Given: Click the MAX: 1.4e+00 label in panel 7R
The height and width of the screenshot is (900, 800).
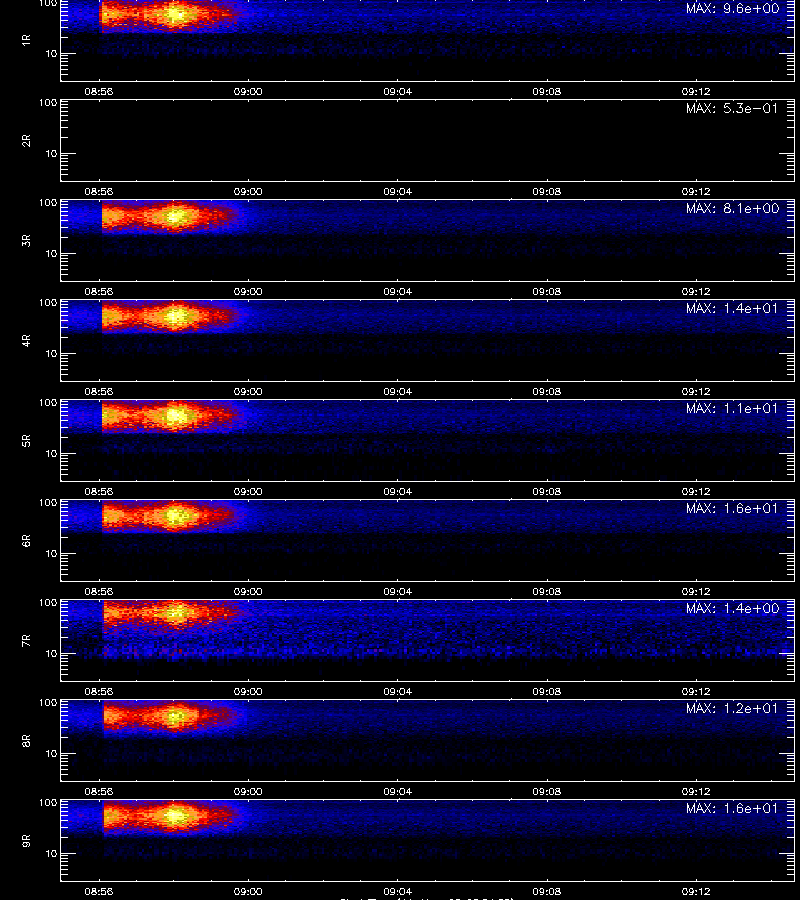Looking at the screenshot, I should tap(732, 608).
